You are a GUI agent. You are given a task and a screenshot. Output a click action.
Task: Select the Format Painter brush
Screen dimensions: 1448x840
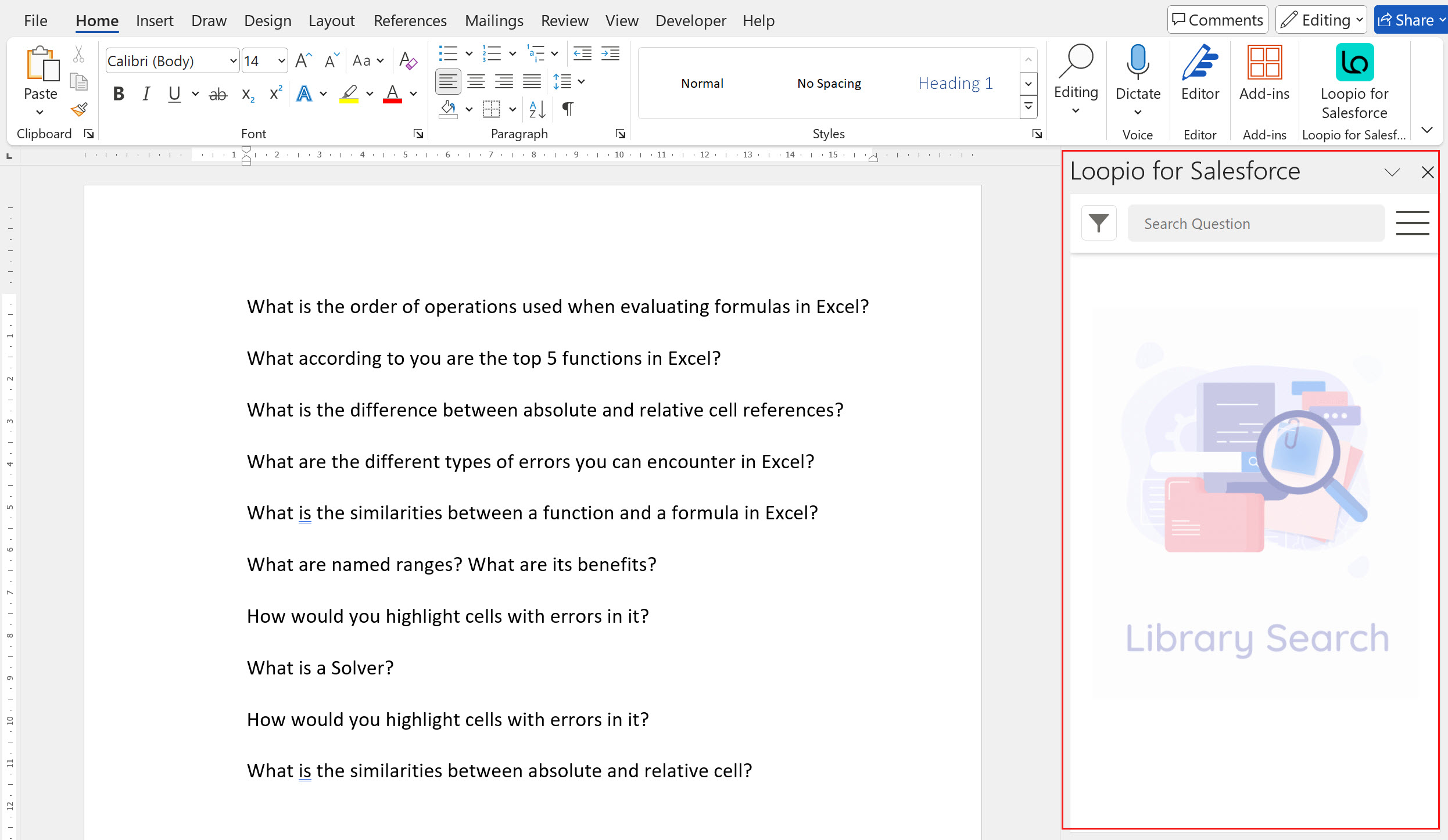point(79,109)
